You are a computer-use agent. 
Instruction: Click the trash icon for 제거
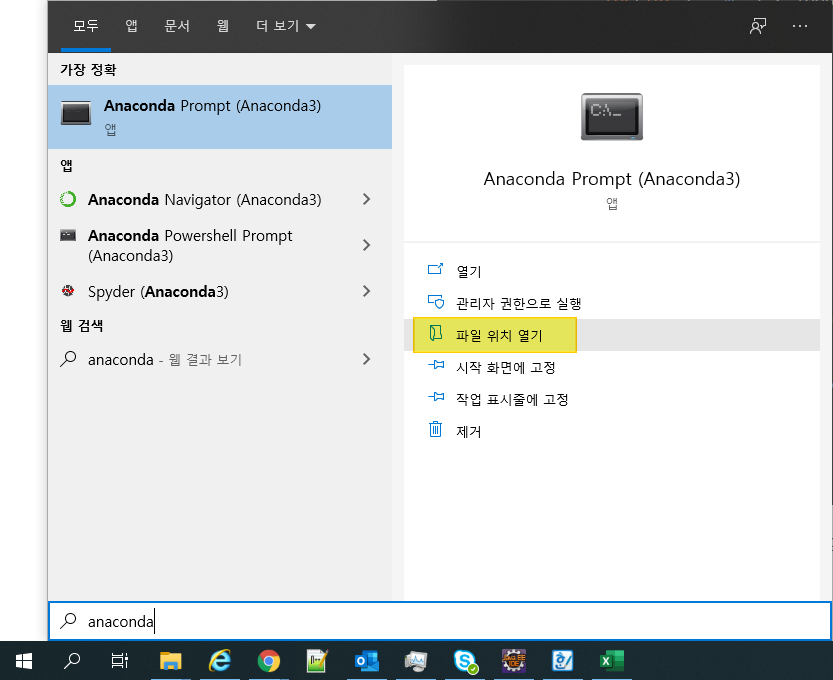(435, 429)
